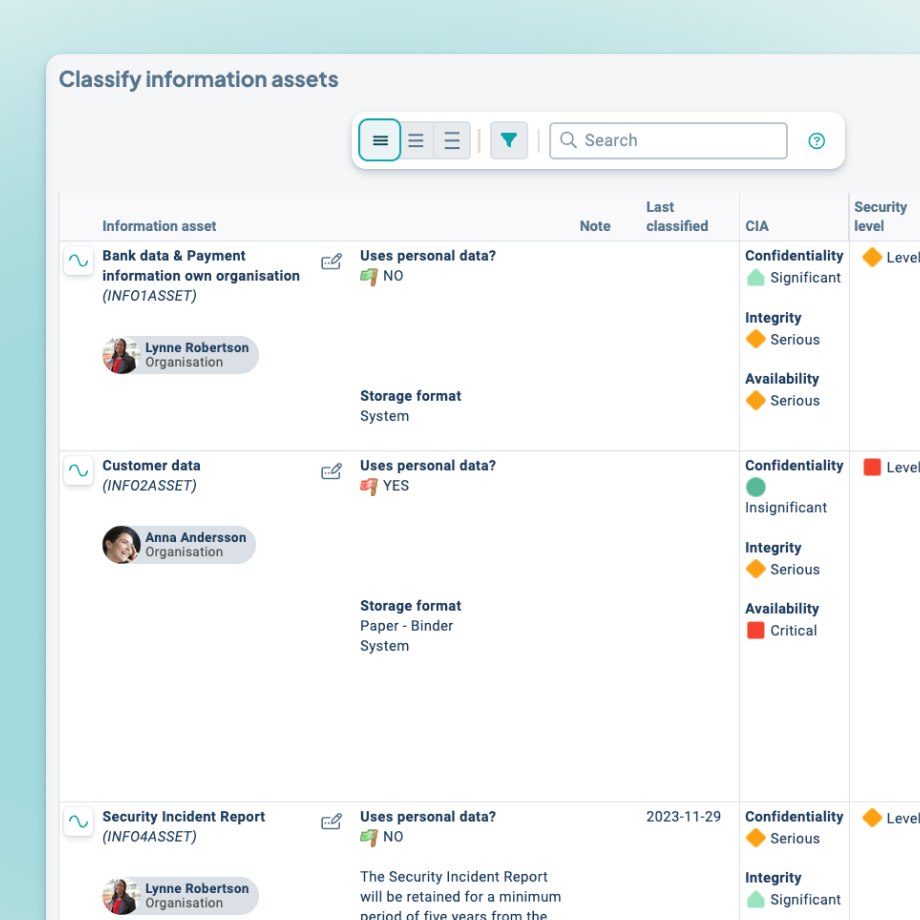Open the Customer data asset title

151,466
